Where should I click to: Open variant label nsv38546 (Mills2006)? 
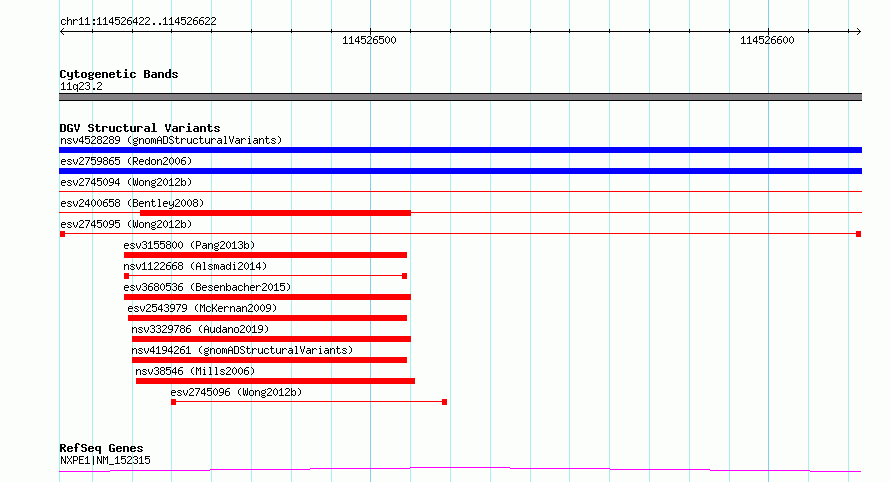point(195,371)
